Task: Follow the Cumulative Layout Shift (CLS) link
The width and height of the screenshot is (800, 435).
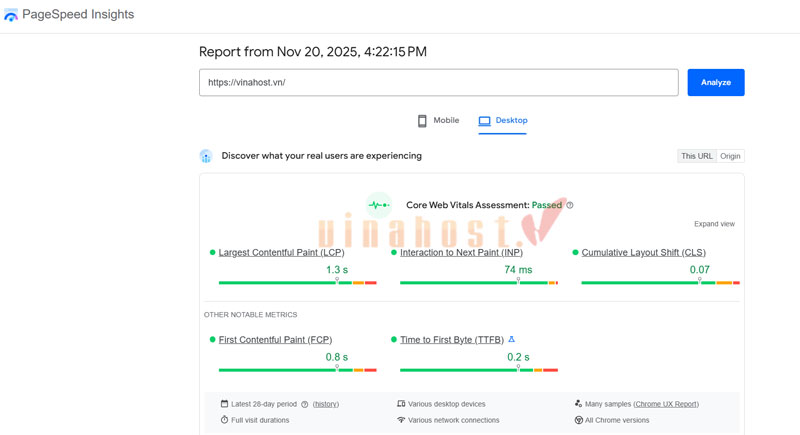Action: pyautogui.click(x=643, y=253)
